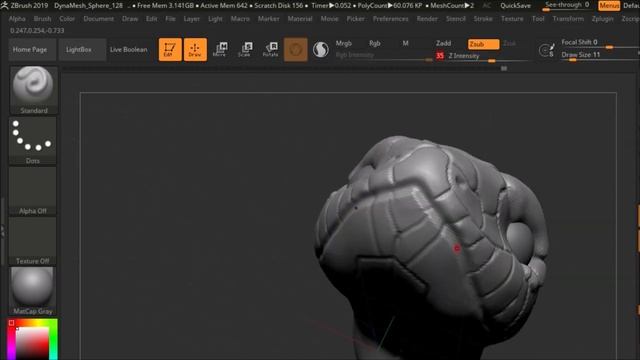Open the Transform menu

(x=568, y=19)
